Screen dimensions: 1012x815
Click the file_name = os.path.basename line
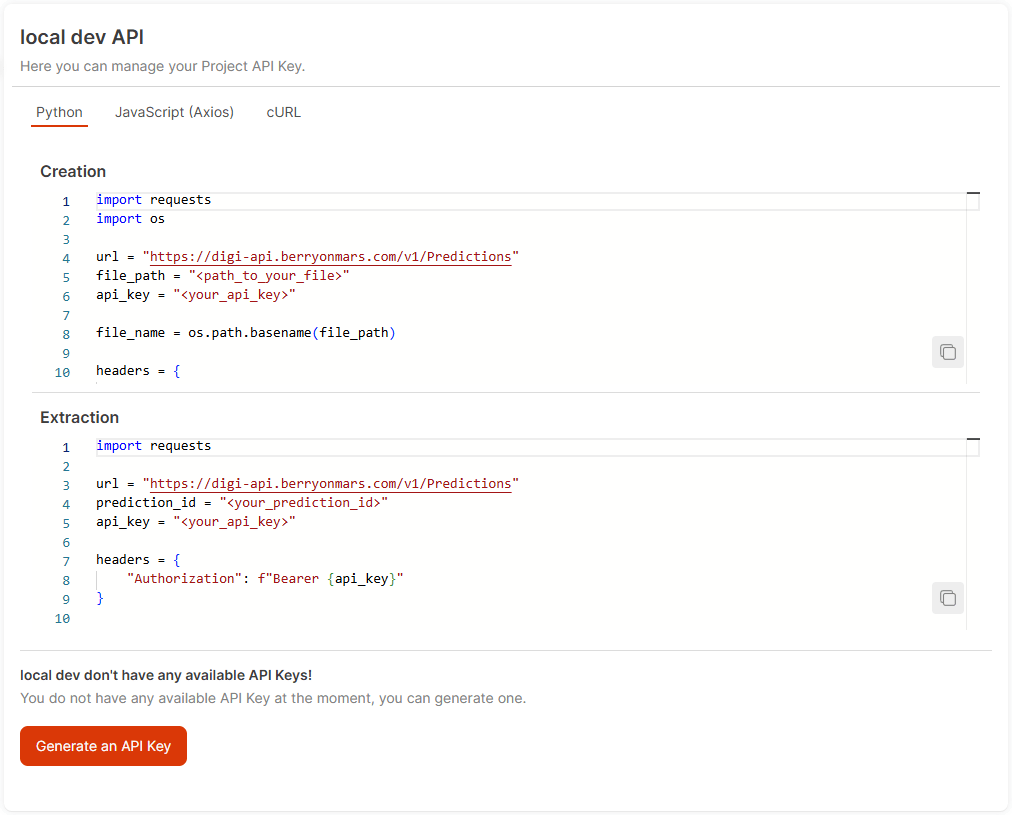246,333
